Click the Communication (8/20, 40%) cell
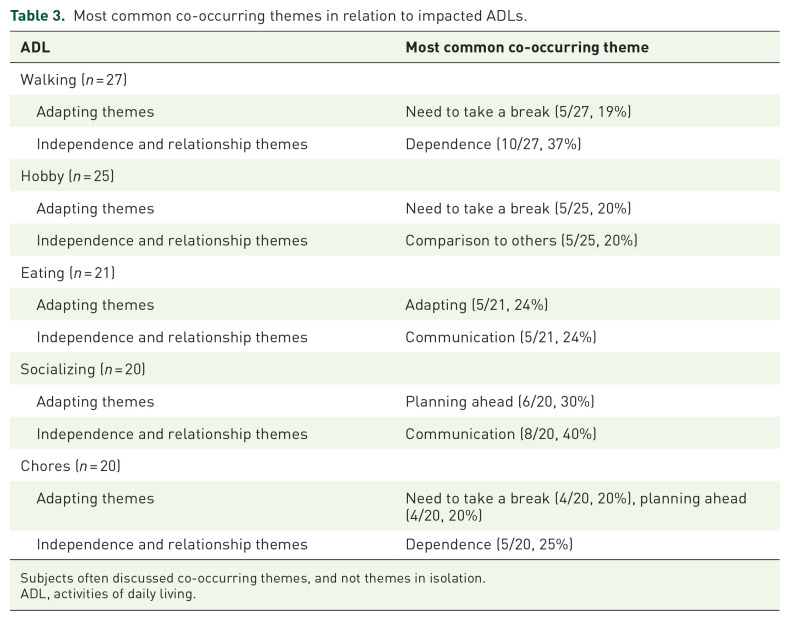This screenshot has height=621, width=790. pyautogui.click(x=501, y=434)
